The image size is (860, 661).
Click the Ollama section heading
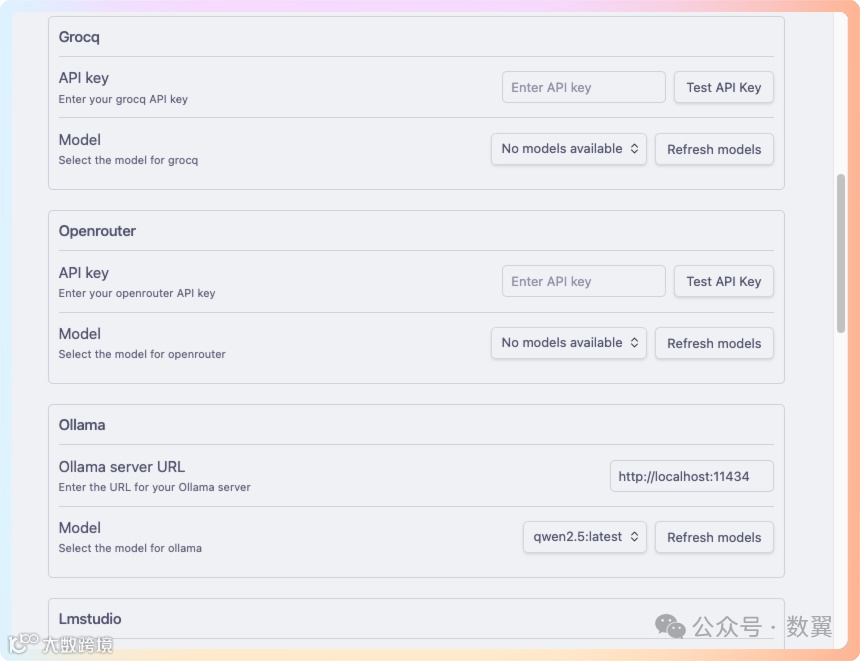click(82, 425)
